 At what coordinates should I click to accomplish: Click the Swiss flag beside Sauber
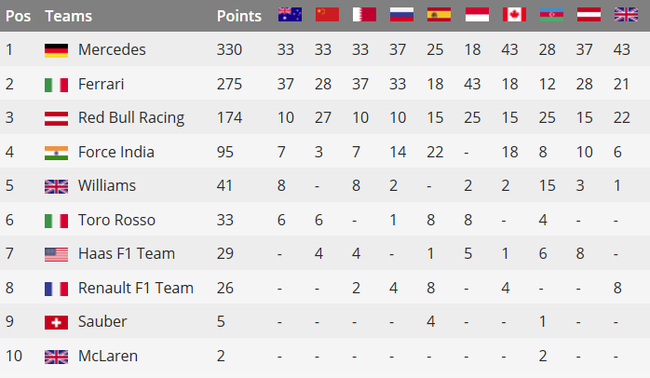tap(56, 322)
